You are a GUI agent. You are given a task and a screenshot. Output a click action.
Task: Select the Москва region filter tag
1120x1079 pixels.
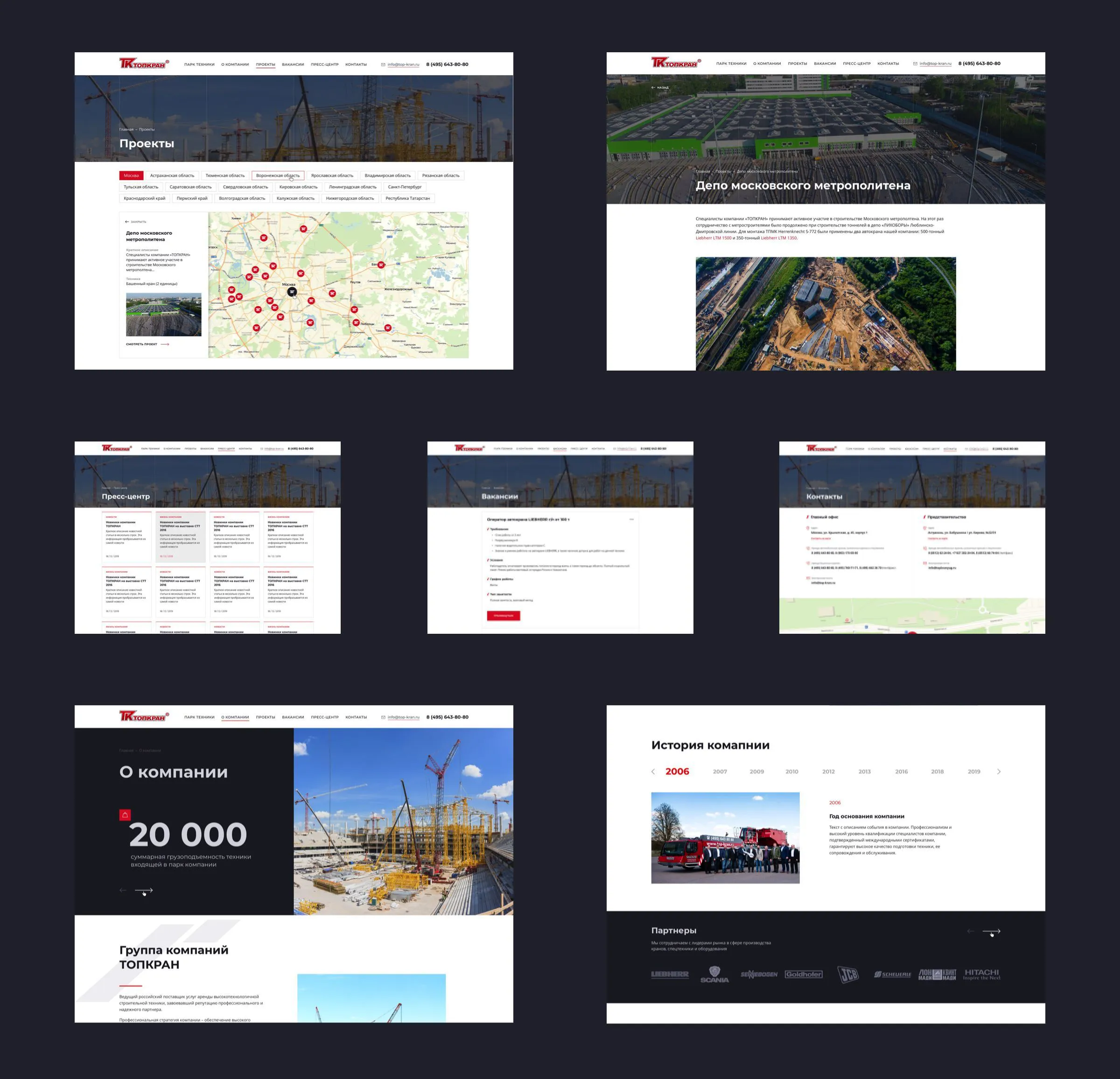click(x=132, y=175)
